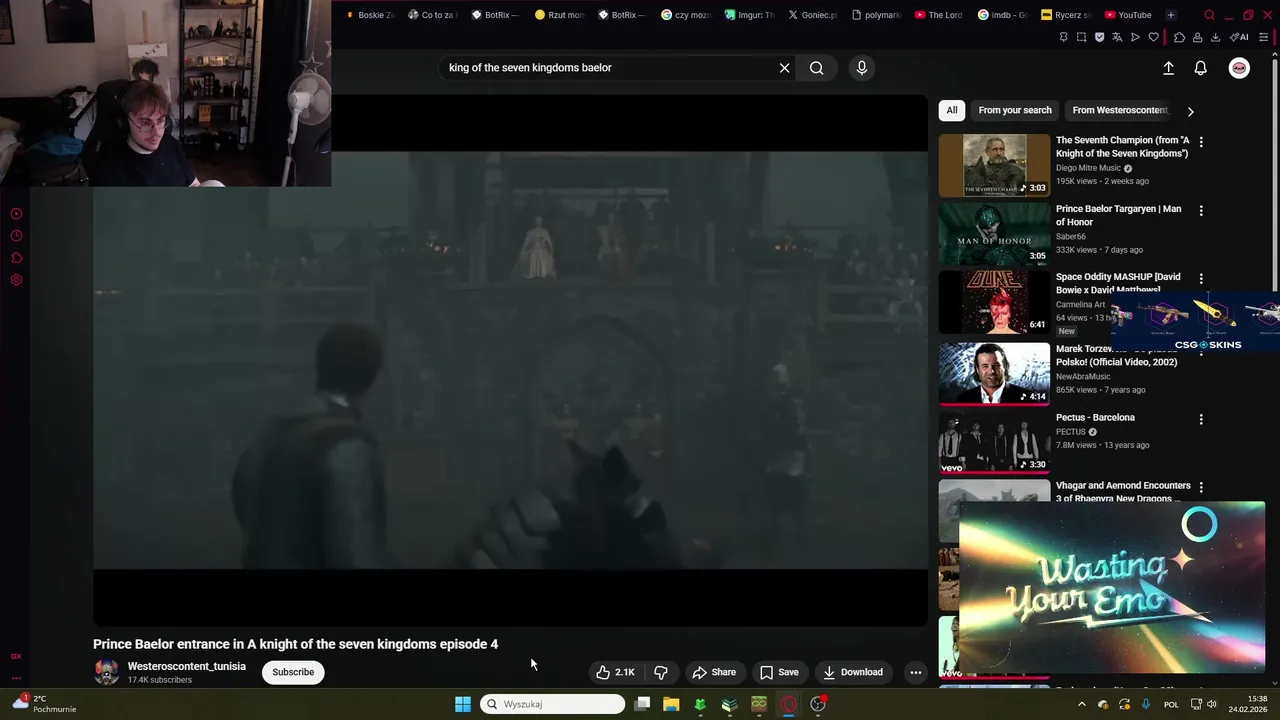Switch to the Rycerz browser tab
The width and height of the screenshot is (1280, 720).
pyautogui.click(x=1066, y=15)
